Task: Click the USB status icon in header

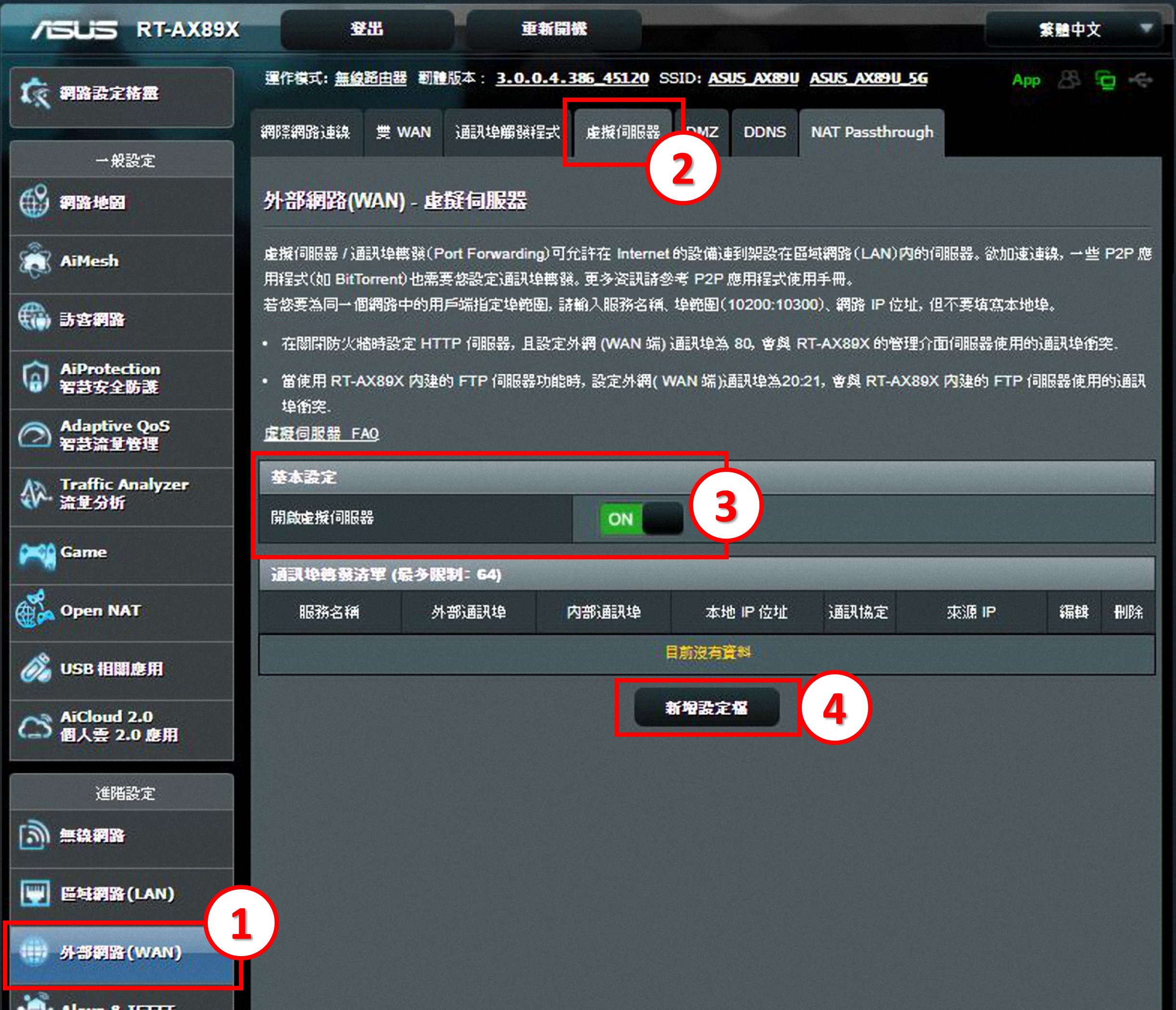Action: coord(1140,80)
